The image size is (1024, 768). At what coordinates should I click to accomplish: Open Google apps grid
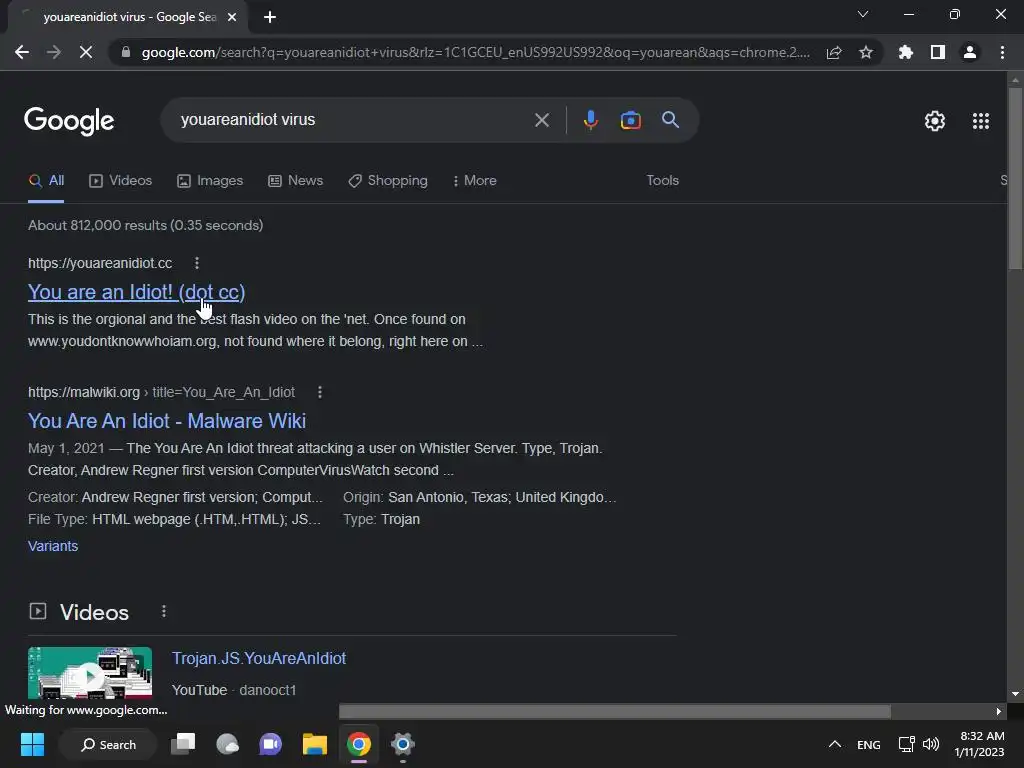point(980,121)
